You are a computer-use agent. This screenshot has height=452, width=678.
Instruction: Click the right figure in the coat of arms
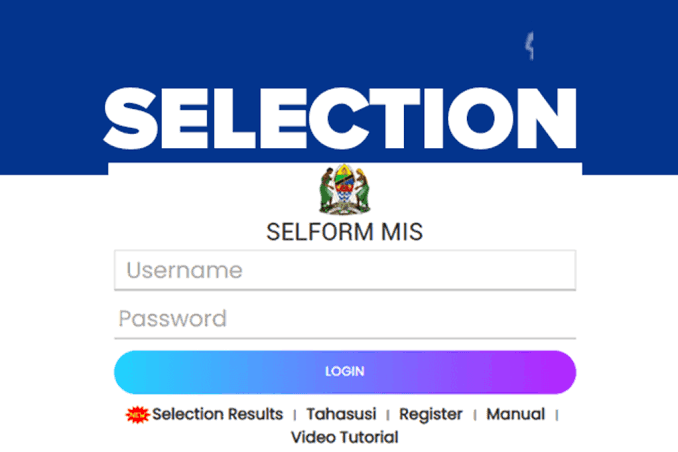[x=361, y=188]
